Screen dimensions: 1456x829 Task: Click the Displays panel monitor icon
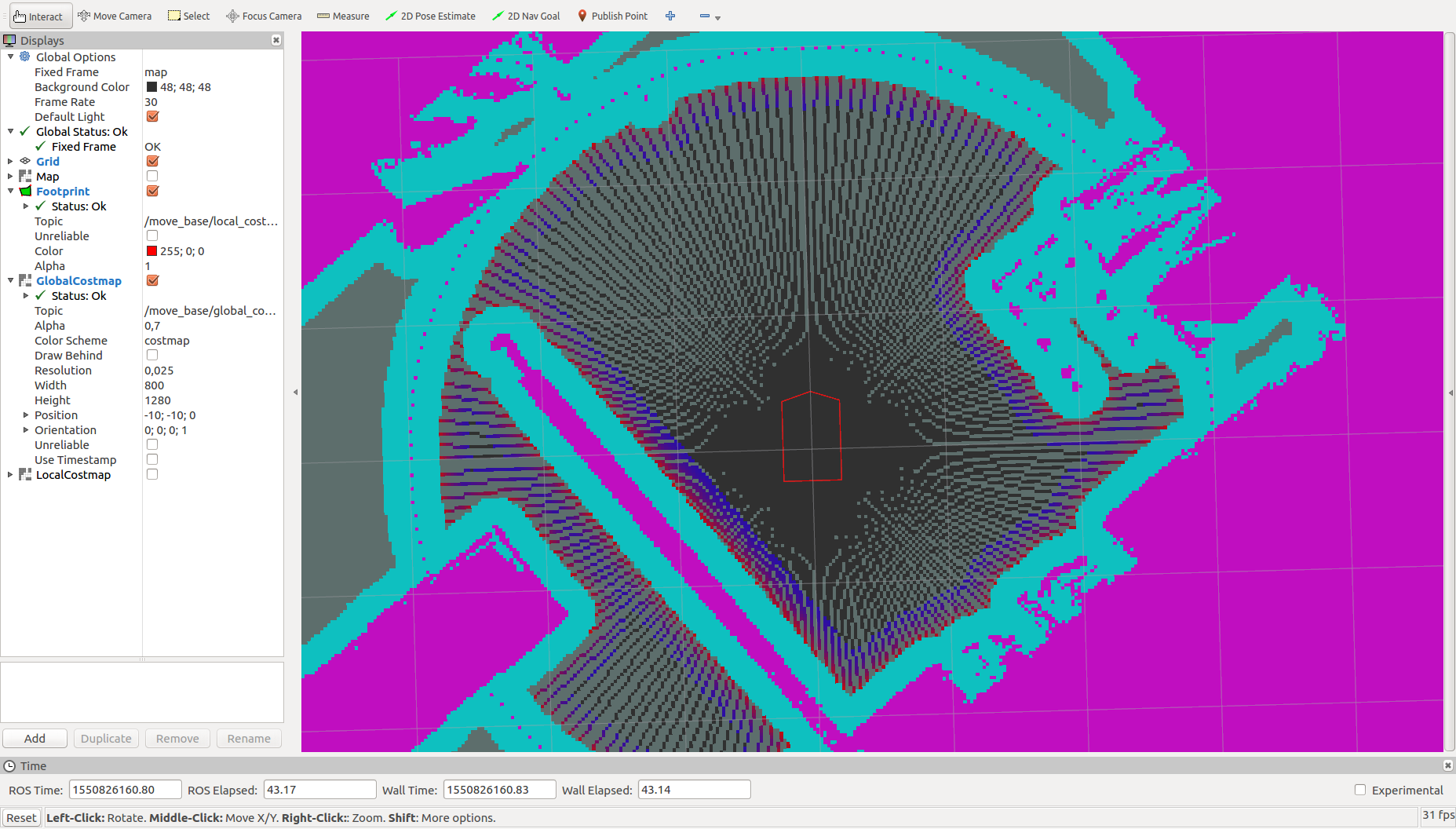click(9, 40)
